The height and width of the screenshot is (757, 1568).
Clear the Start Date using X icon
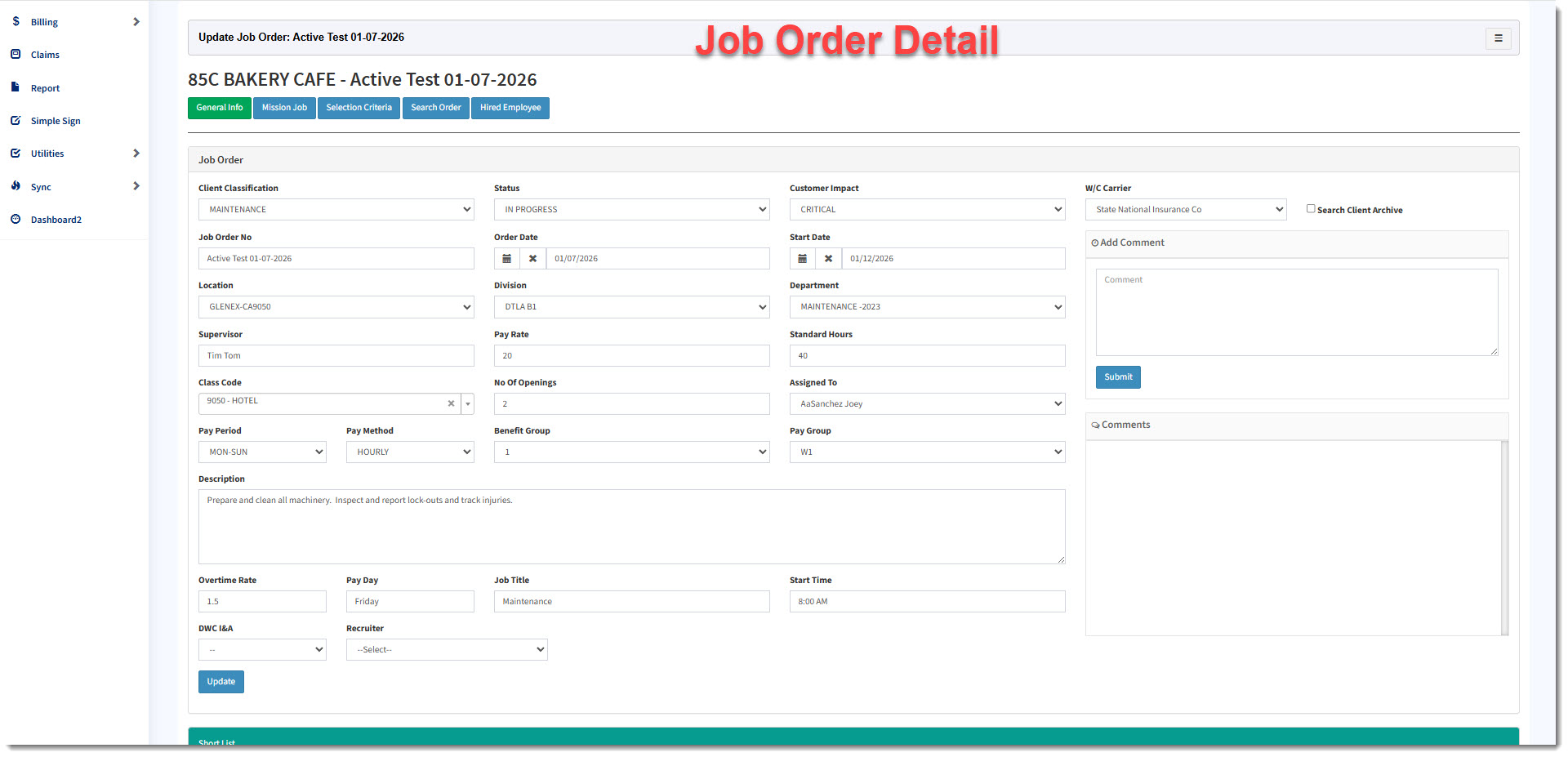click(828, 259)
